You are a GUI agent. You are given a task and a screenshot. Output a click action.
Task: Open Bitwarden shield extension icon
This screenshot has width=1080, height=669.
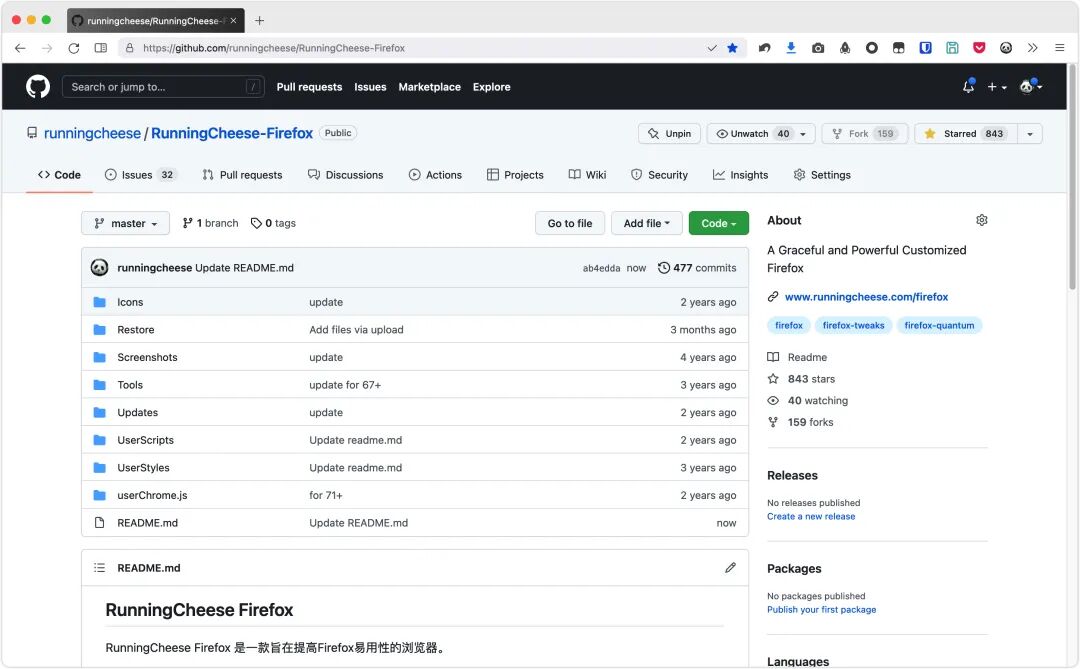coord(925,48)
